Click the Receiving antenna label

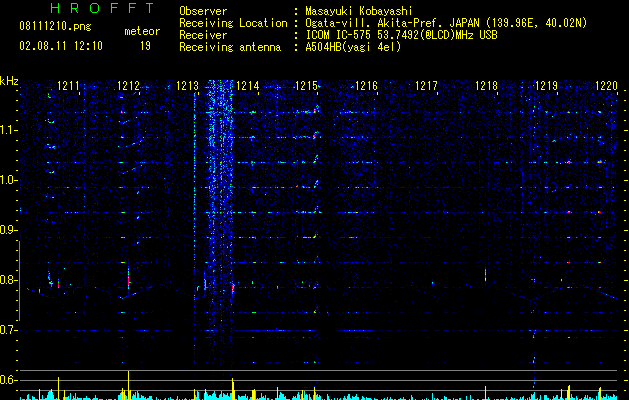pyautogui.click(x=230, y=47)
